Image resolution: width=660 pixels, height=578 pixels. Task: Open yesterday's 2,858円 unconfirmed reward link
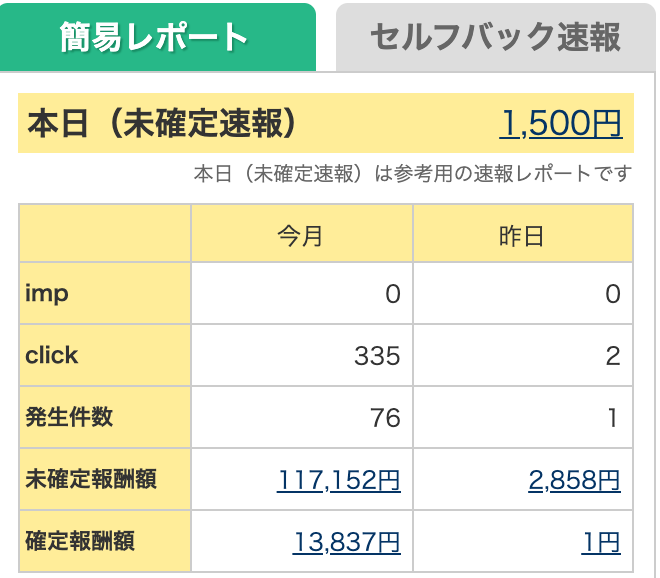574,480
